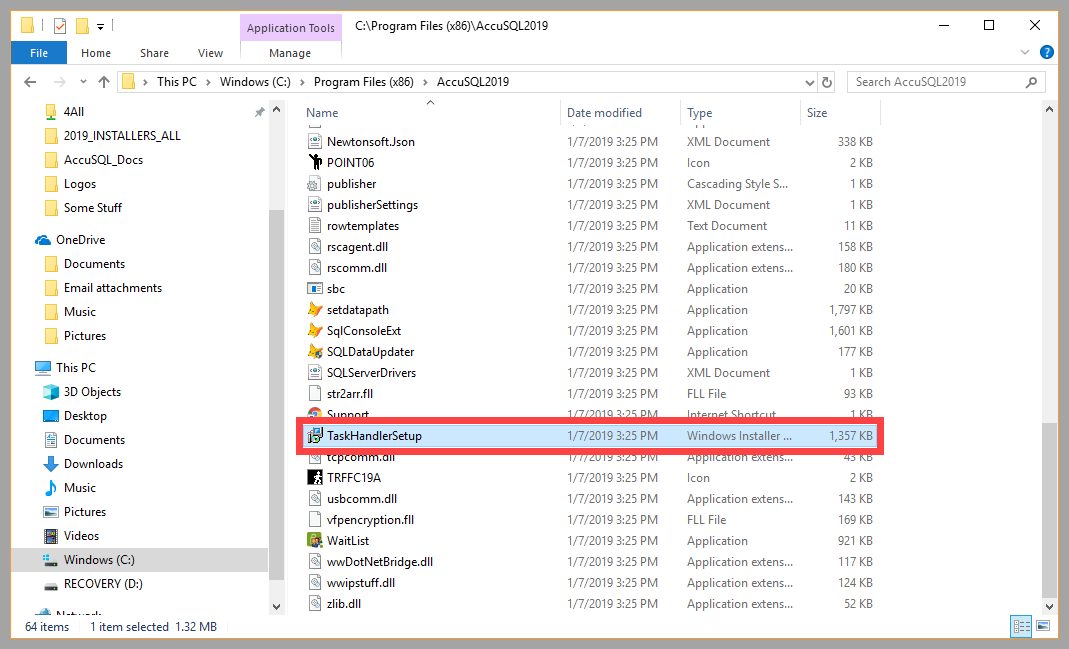Open the Downloads folder in sidebar
The height and width of the screenshot is (649, 1069).
(93, 464)
